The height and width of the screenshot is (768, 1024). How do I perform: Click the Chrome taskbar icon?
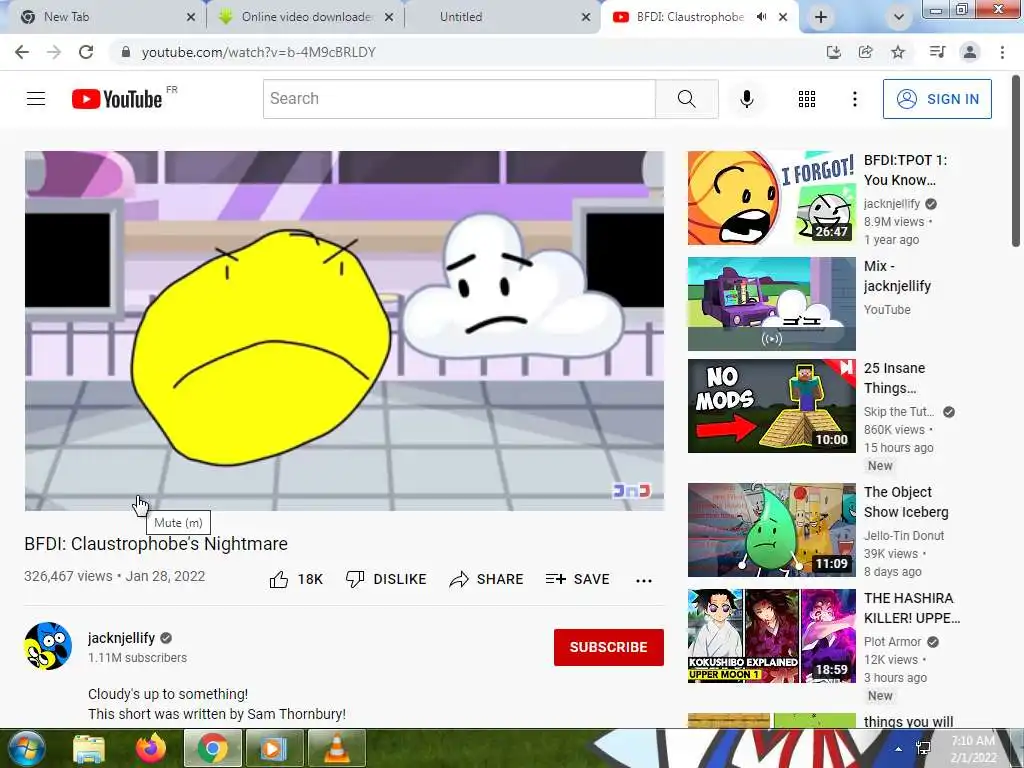213,748
